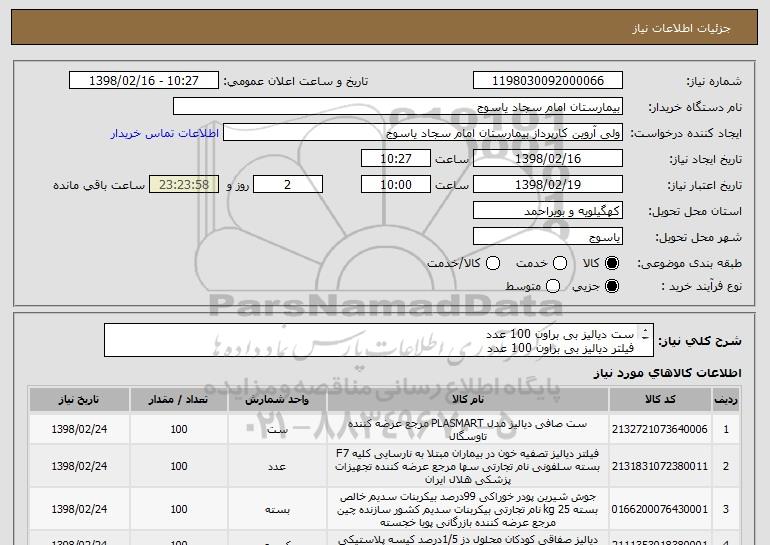
Task: Click the validity date field 1398/02/19
Action: pos(548,185)
